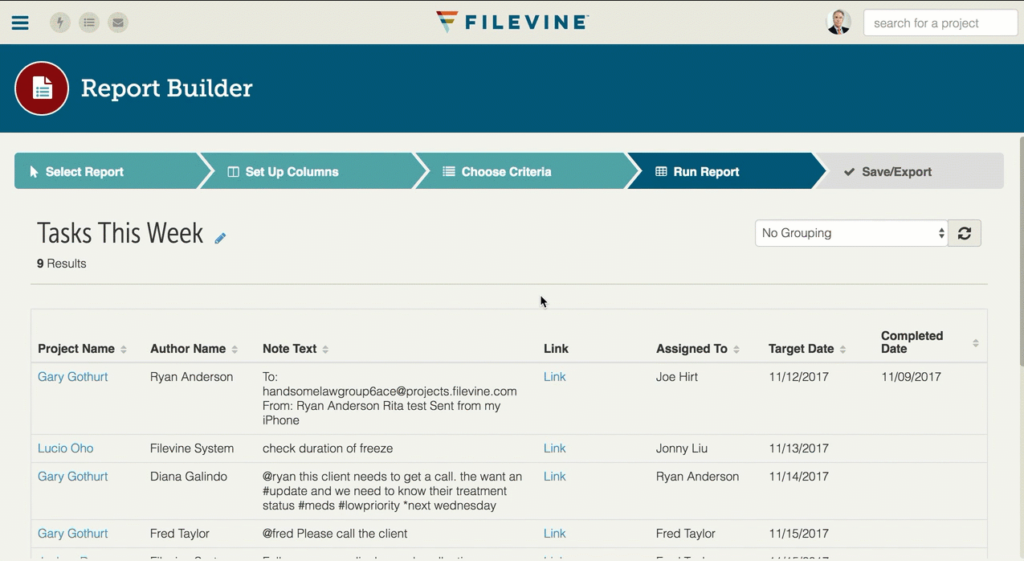This screenshot has width=1024, height=561.
Task: Click the Select Report cursor icon
Action: click(34, 172)
